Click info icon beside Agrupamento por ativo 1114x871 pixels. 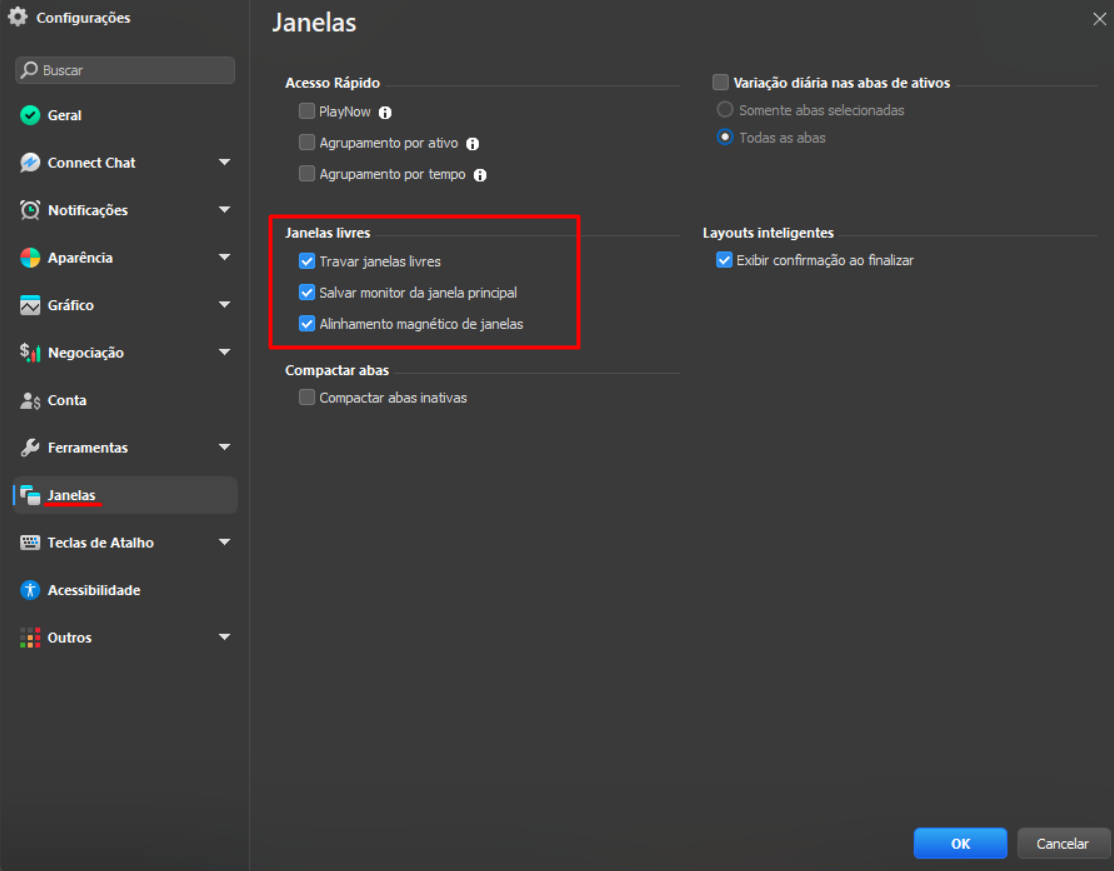click(x=472, y=144)
